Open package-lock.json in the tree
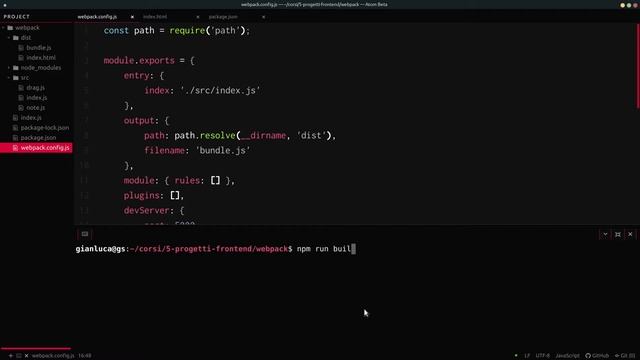The image size is (640, 360). coord(45,128)
